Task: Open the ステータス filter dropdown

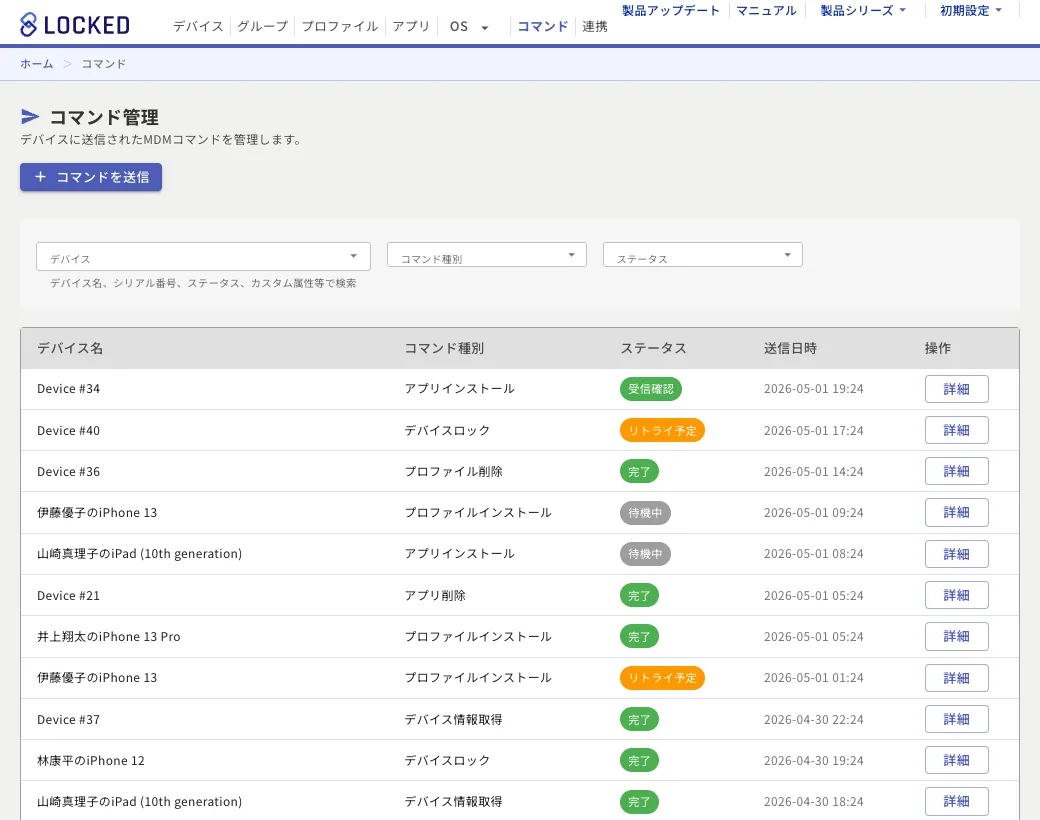Action: (x=702, y=255)
